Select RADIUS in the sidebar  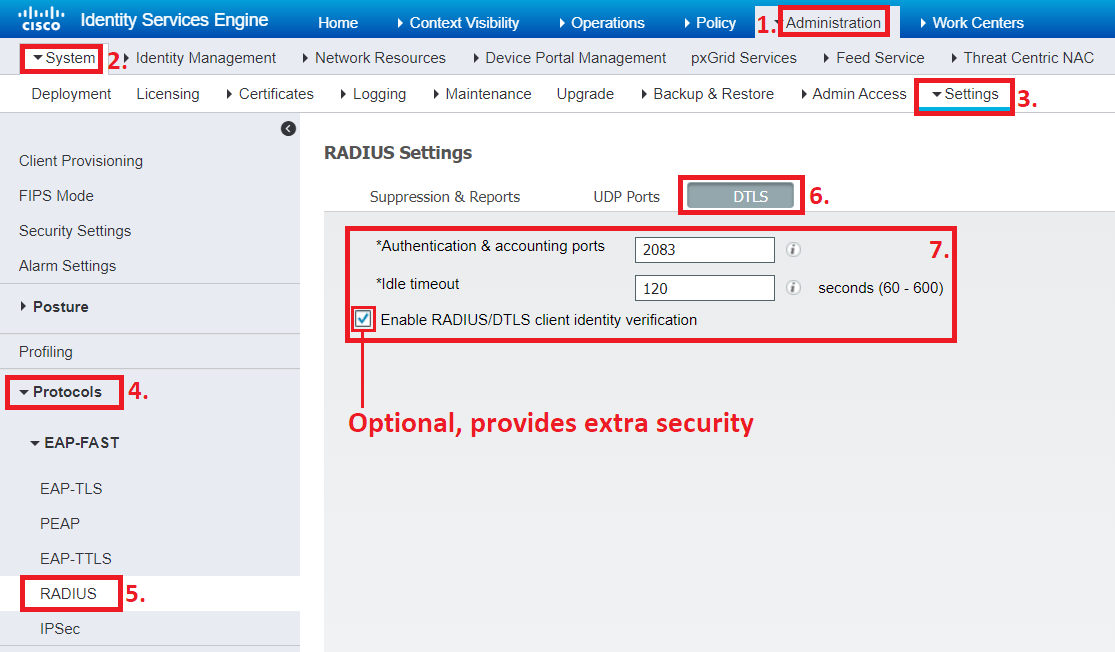(70, 593)
